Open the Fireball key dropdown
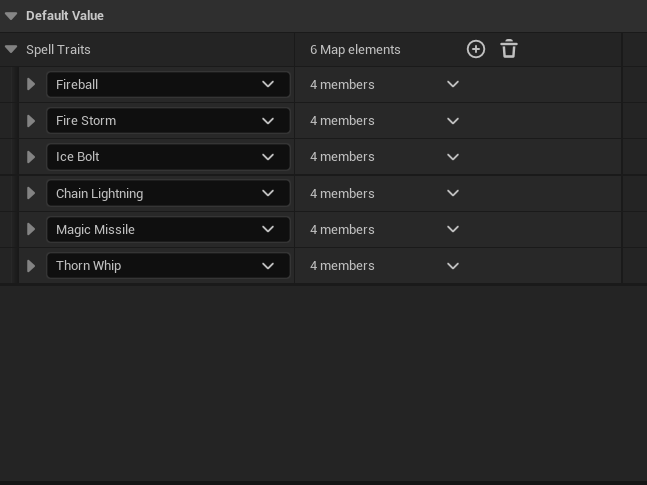 click(x=168, y=85)
